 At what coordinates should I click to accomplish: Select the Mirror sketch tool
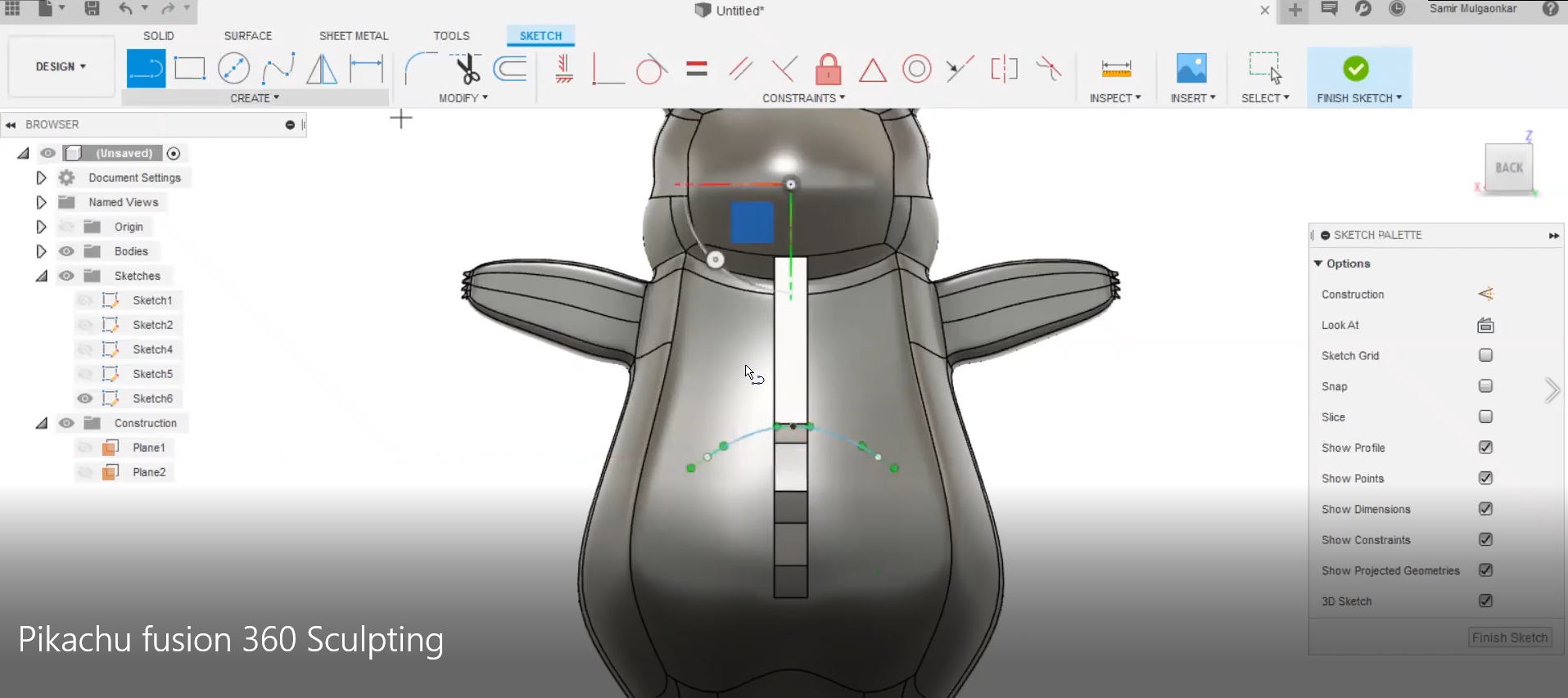pos(322,69)
